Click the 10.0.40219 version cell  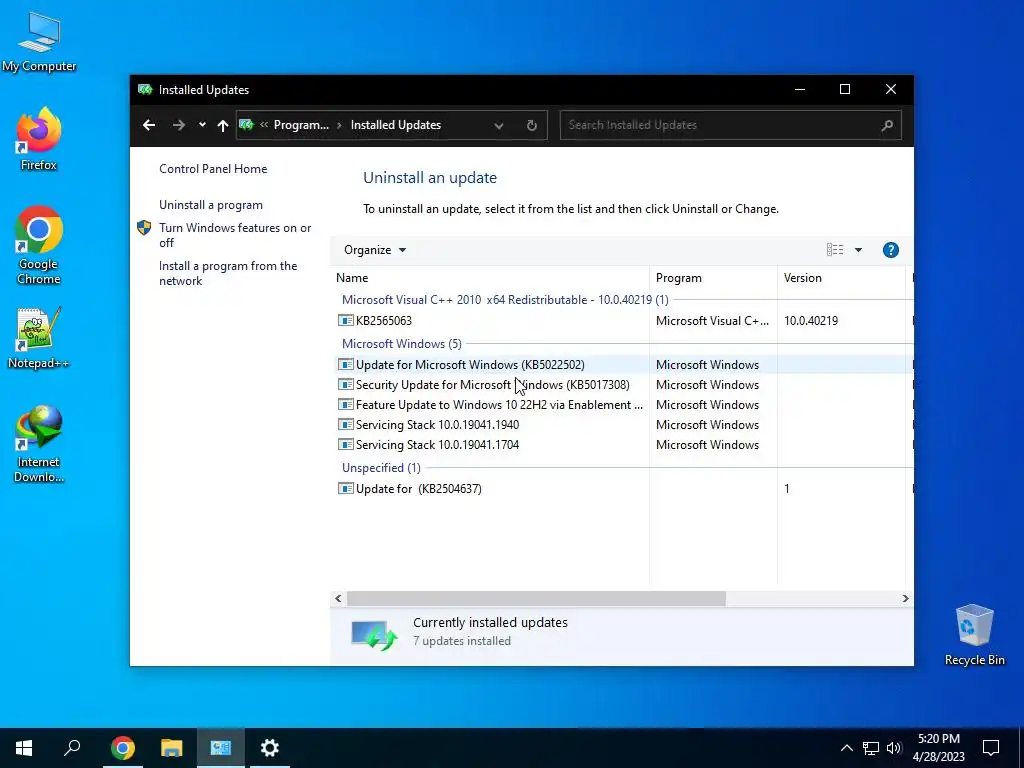click(x=810, y=321)
